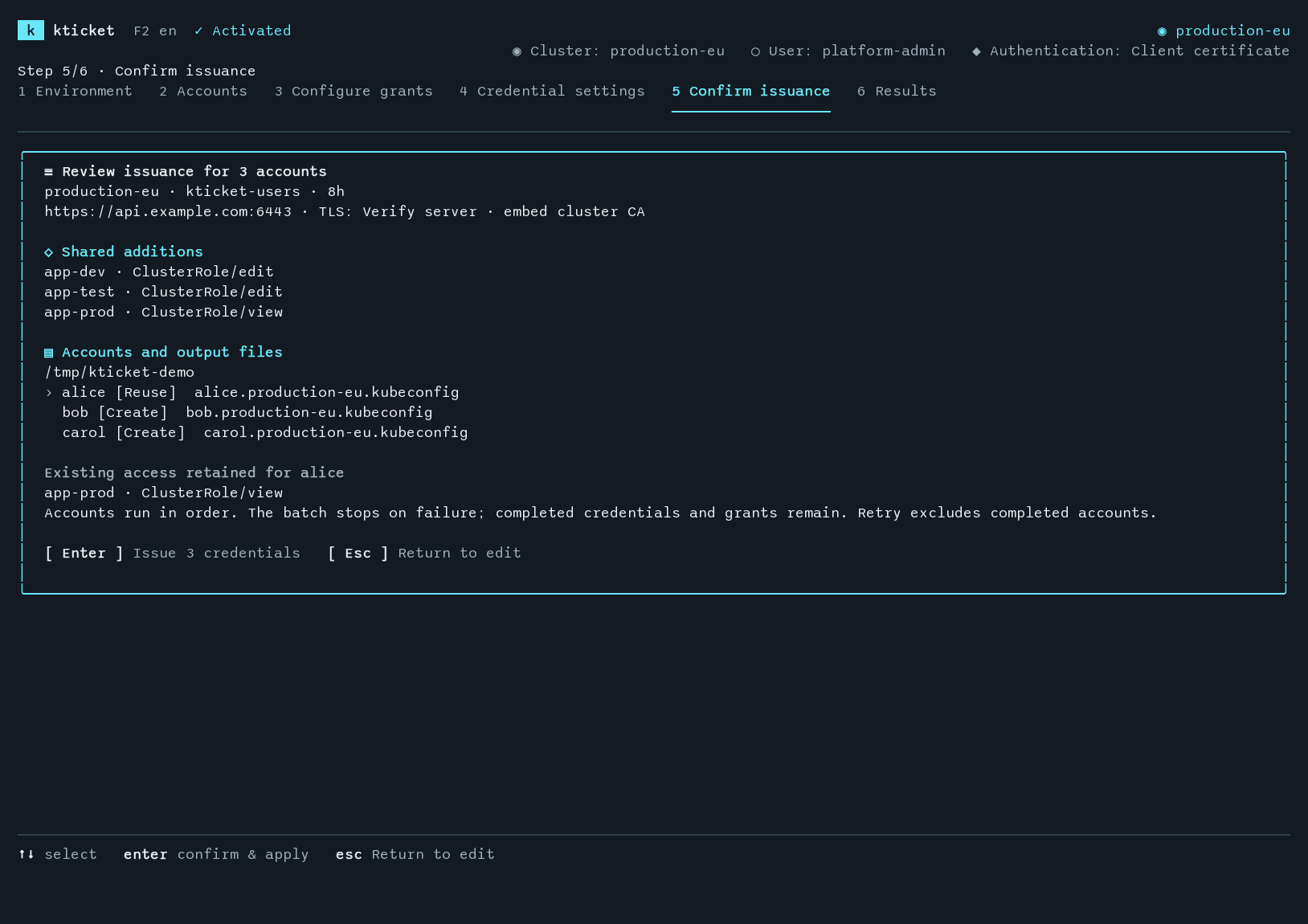The height and width of the screenshot is (924, 1308).
Task: Click carol.production-eu.kubeconfig file name
Action: [336, 432]
